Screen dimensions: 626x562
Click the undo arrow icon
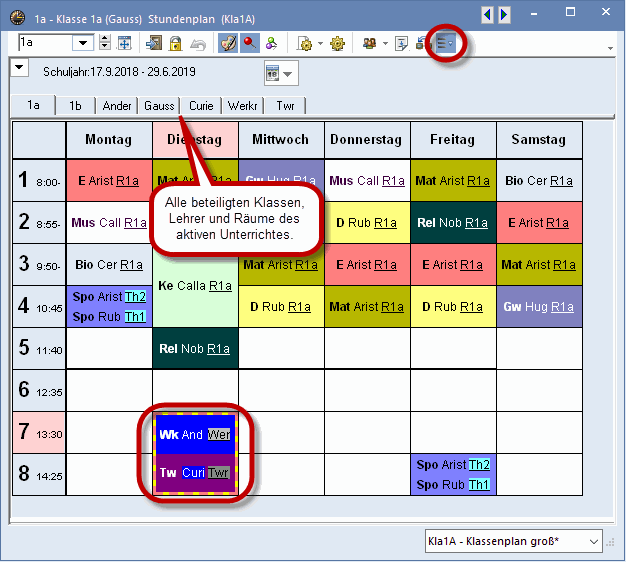198,44
